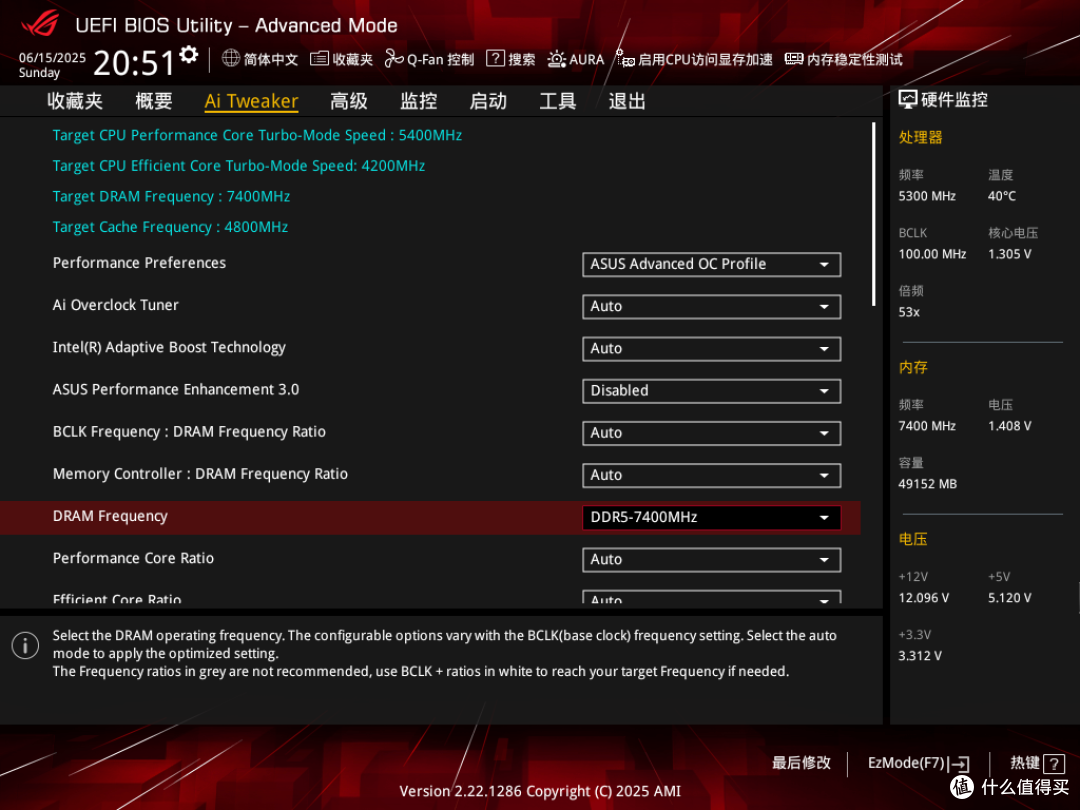Viewport: 1080px width, 810px height.
Task: Click the Q-Fan 控制 label
Action: [x=440, y=59]
